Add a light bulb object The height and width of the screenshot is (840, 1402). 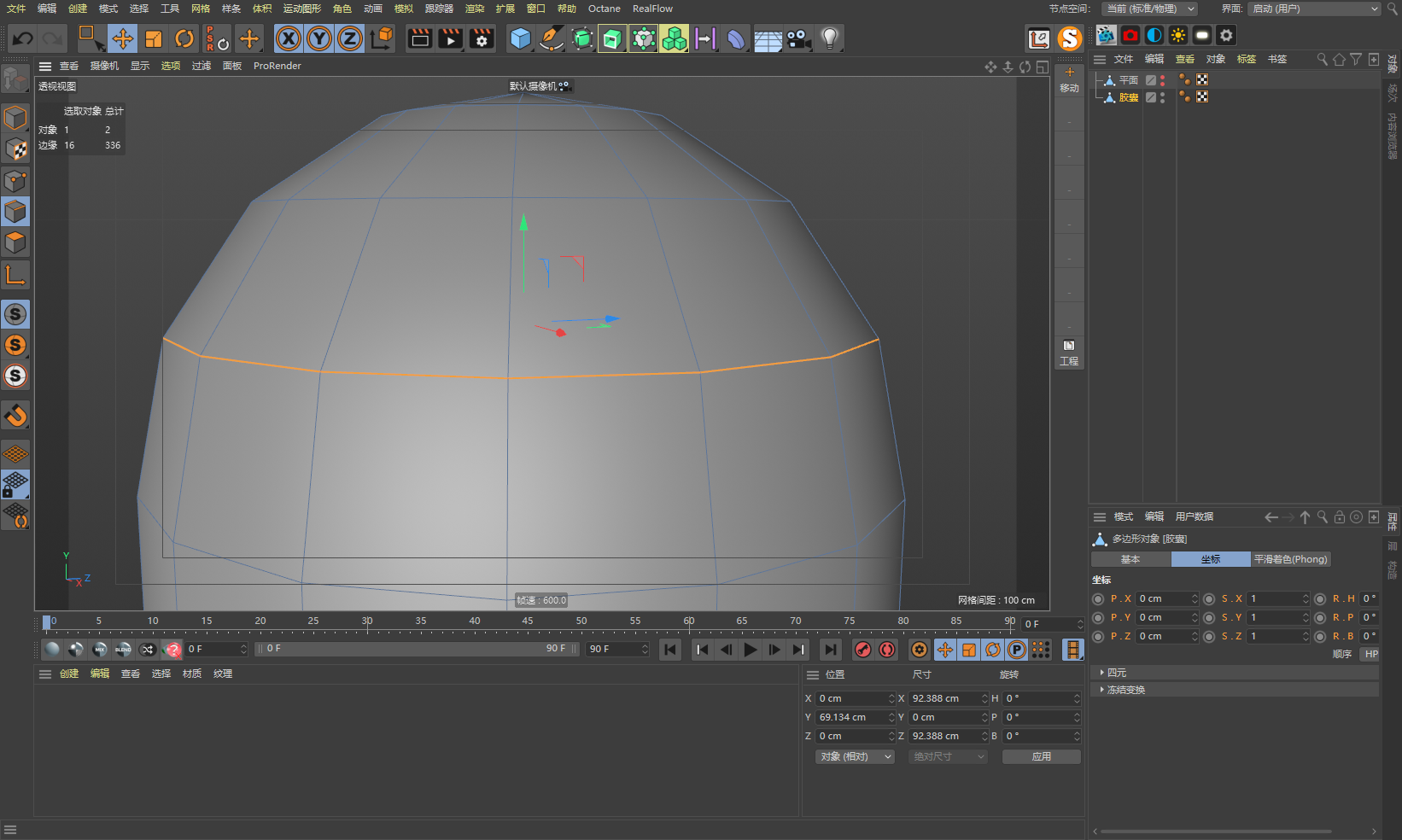point(829,38)
